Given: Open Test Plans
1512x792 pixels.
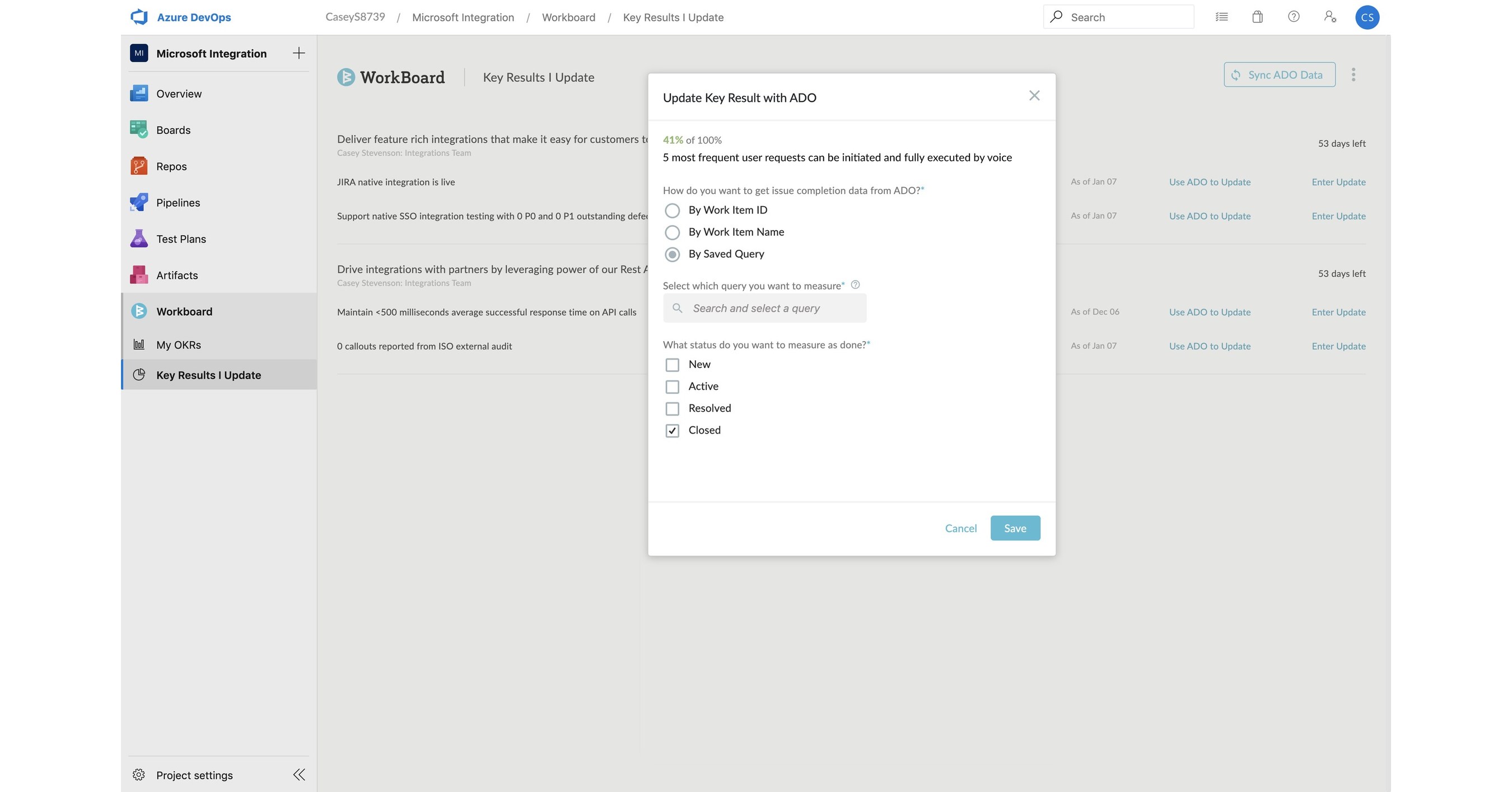Looking at the screenshot, I should coord(181,239).
